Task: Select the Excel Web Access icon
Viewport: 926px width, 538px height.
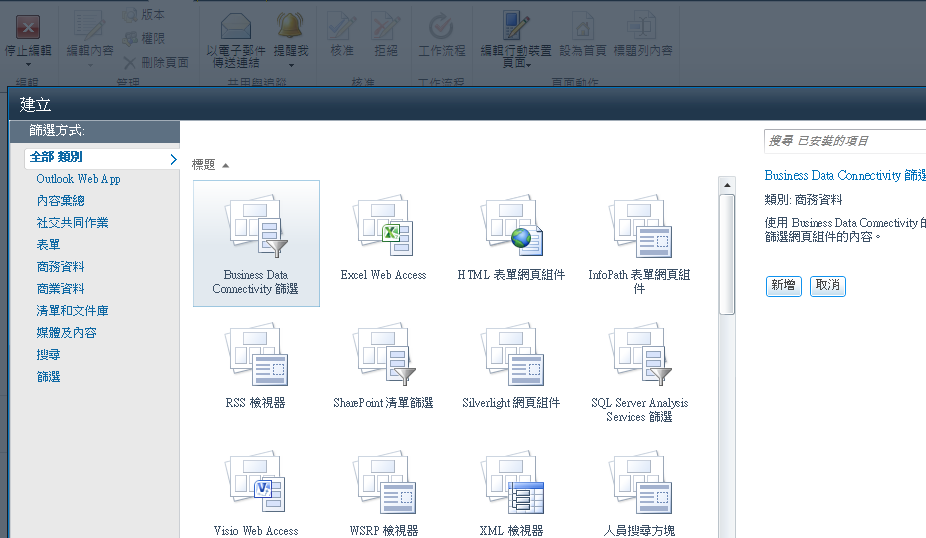Action: click(383, 228)
